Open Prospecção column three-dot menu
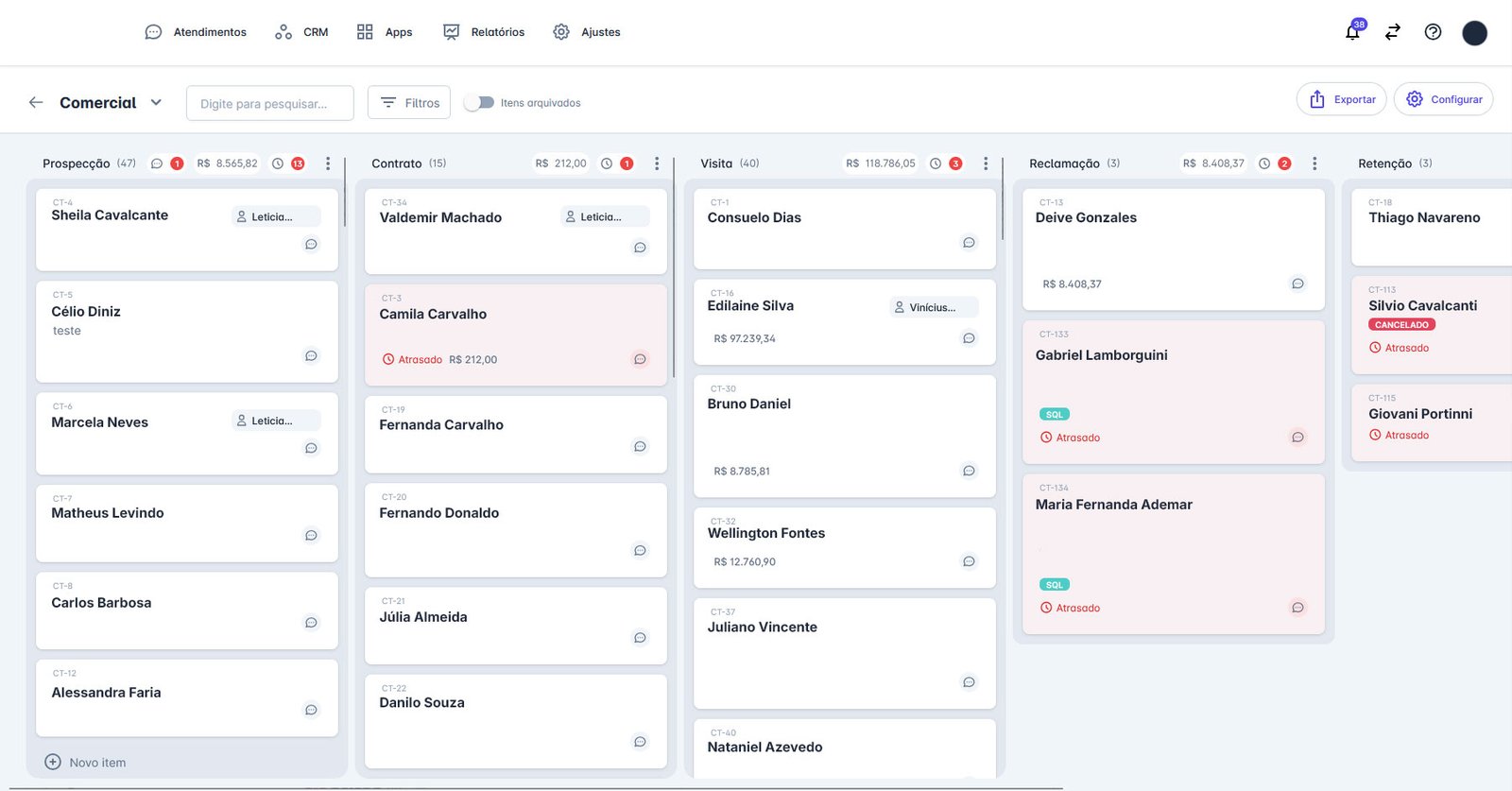The height and width of the screenshot is (791, 1512). click(x=328, y=163)
